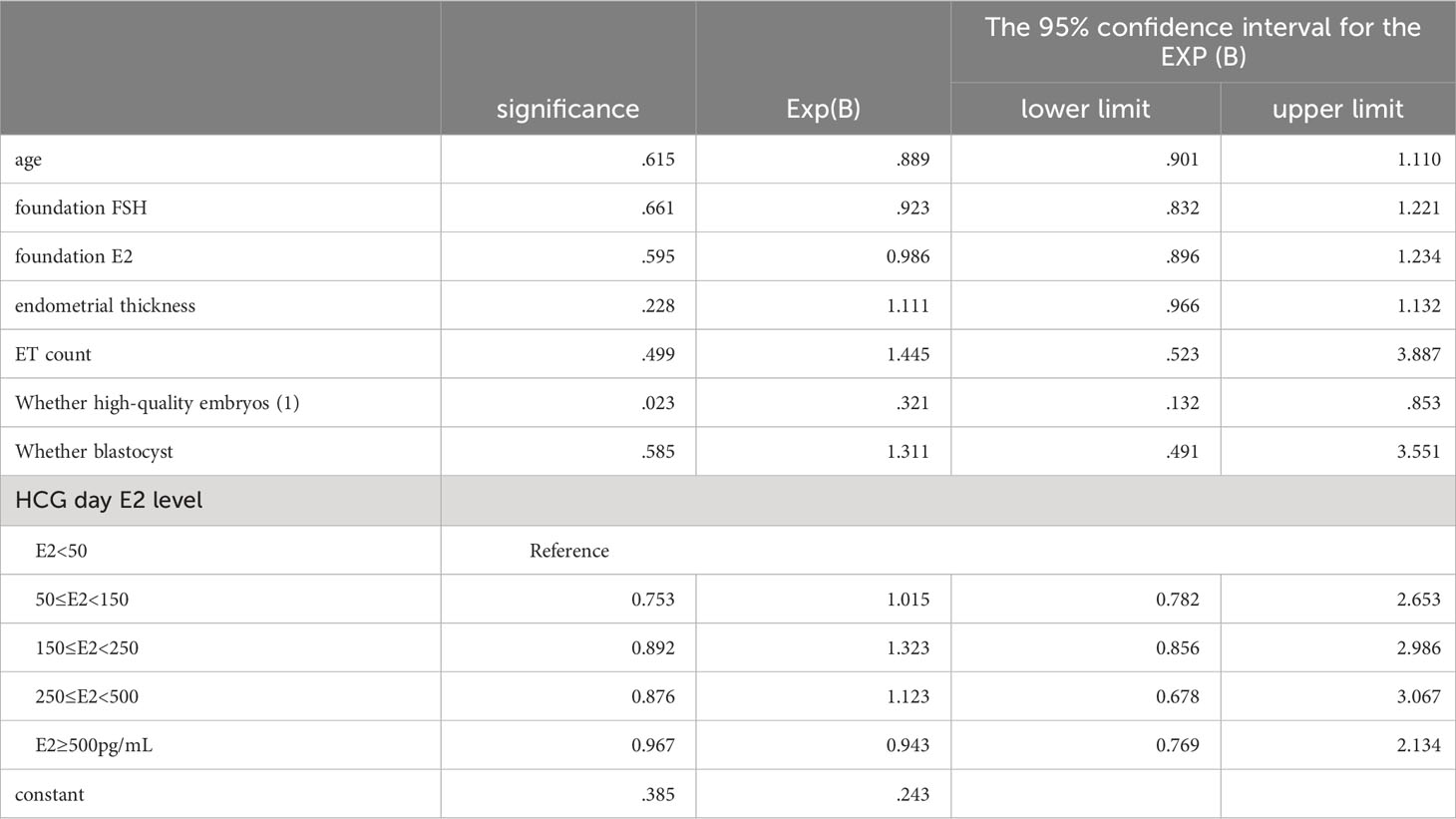Image resolution: width=1456 pixels, height=819 pixels.
Task: Click the E2≥500pg/mL row label
Action: [94, 745]
